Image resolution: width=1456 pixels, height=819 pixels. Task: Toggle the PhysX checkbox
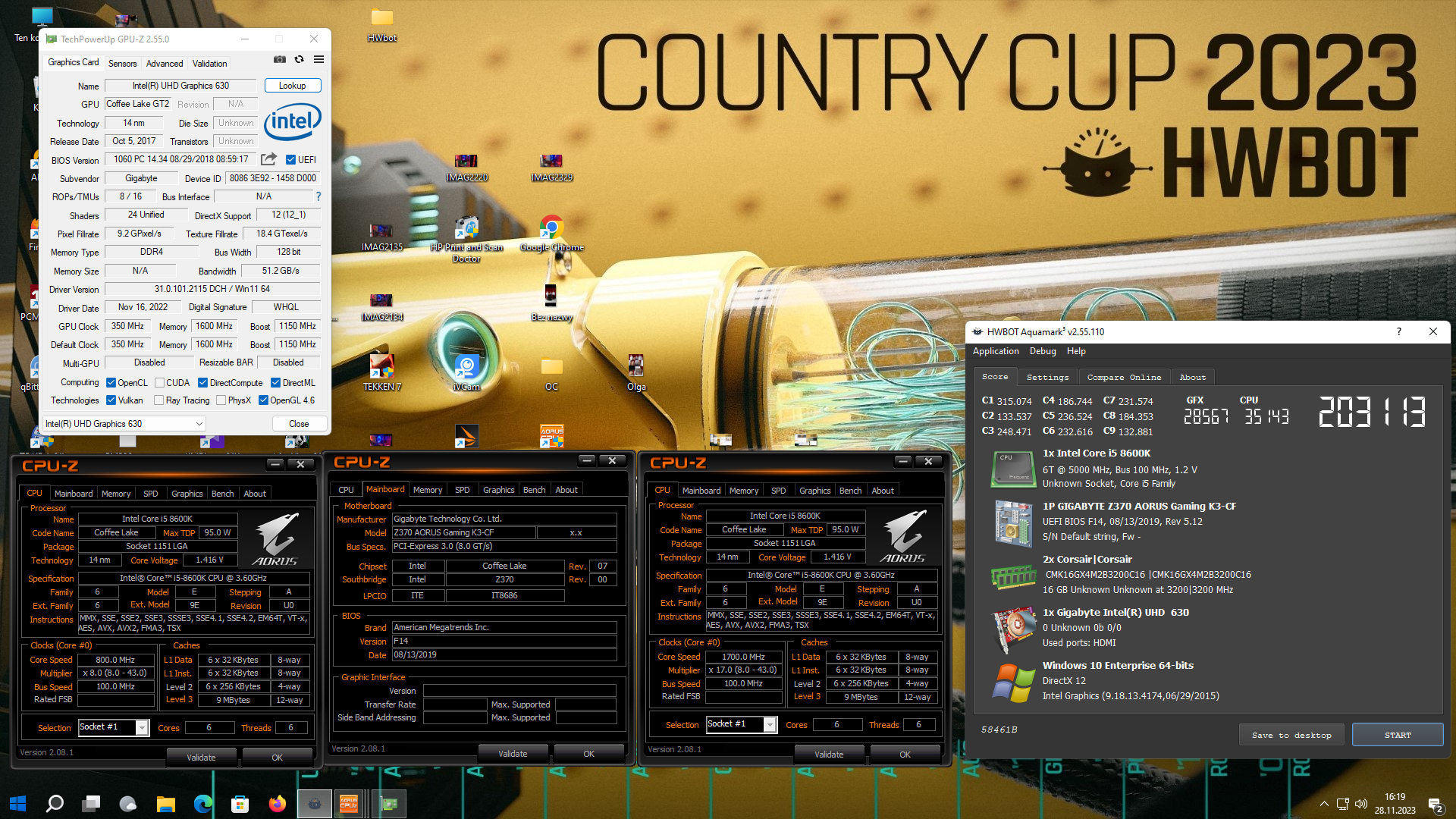[x=221, y=400]
